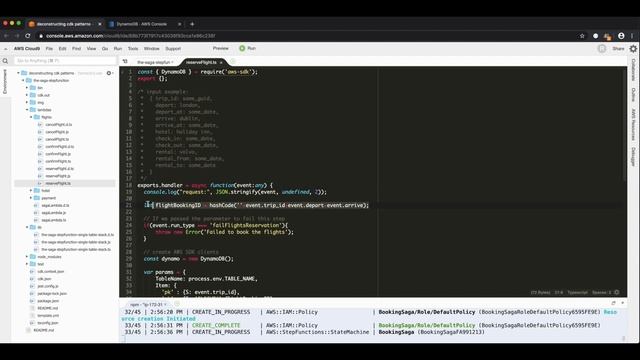
Task: Collapse the lambdas folder
Action: coord(27,110)
